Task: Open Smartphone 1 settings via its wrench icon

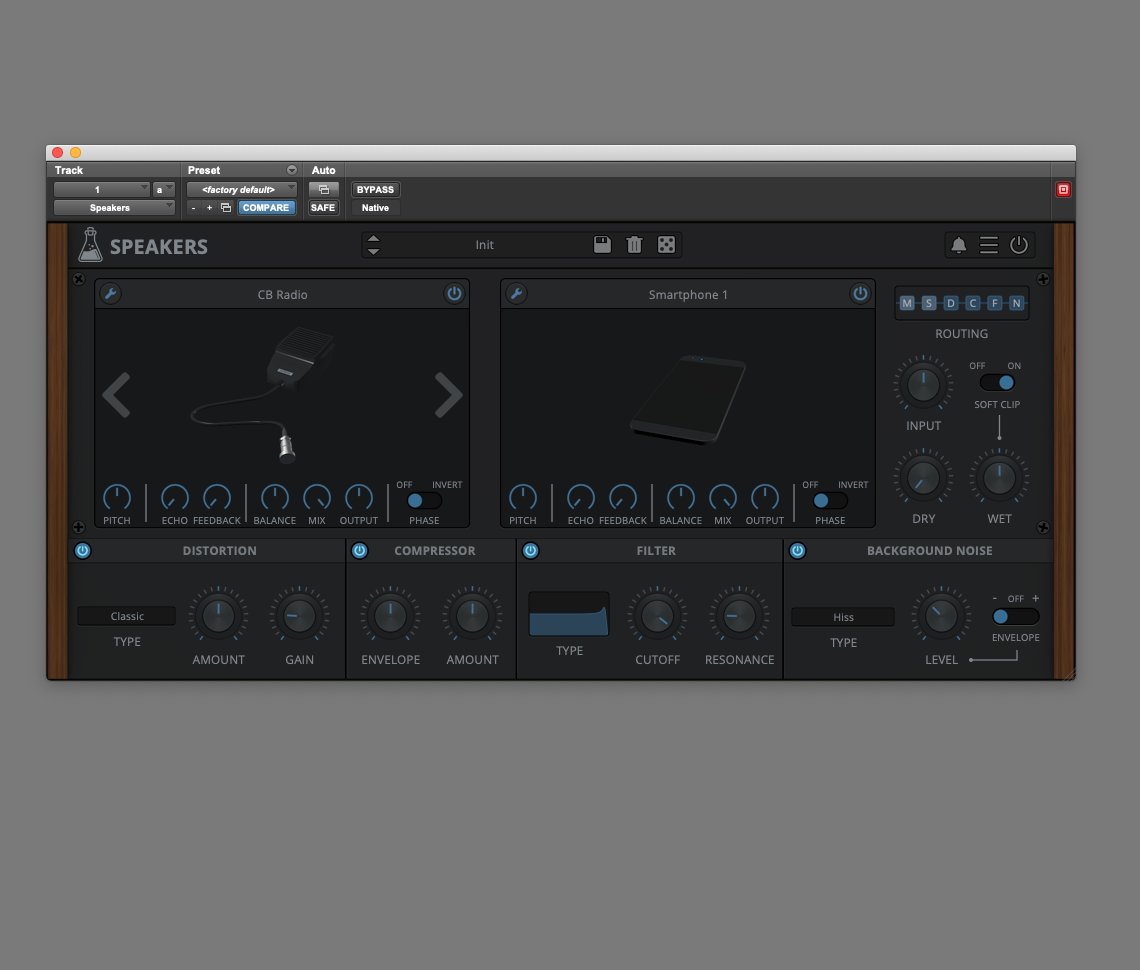Action: tap(516, 293)
